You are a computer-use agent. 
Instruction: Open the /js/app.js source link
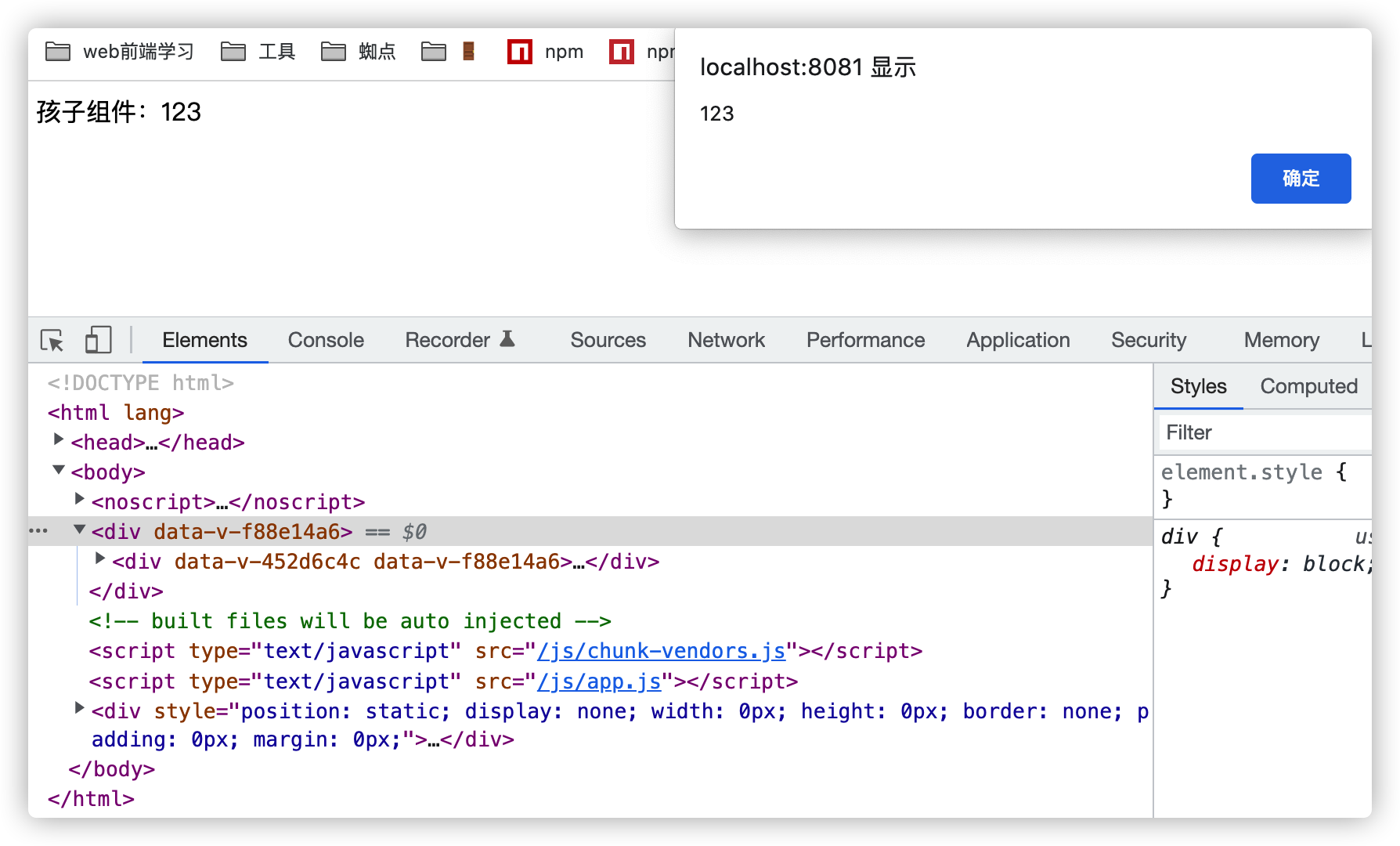599,681
